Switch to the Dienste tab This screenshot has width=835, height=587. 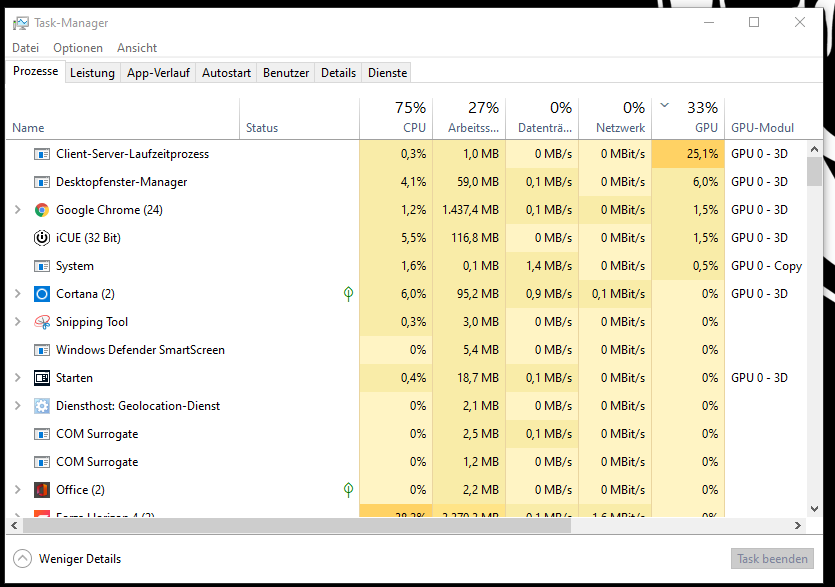click(388, 73)
